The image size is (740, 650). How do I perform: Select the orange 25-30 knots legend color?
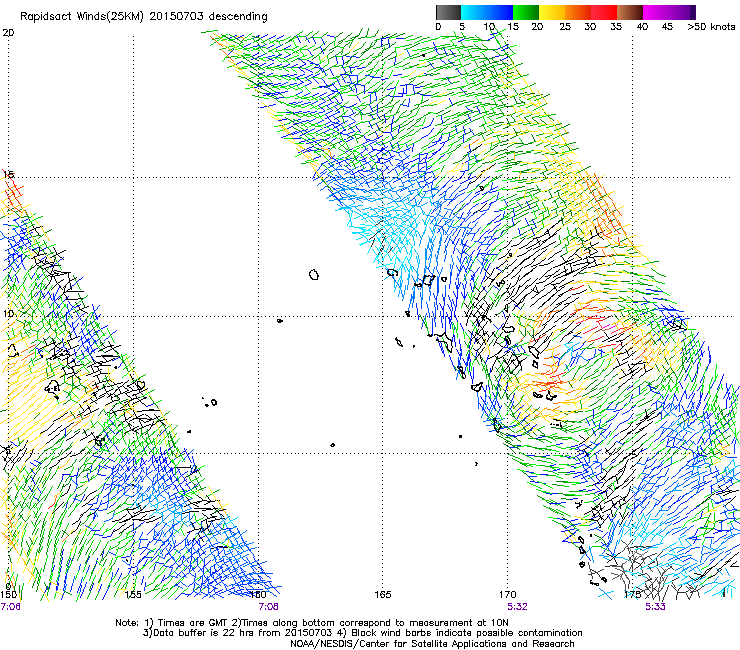point(578,12)
